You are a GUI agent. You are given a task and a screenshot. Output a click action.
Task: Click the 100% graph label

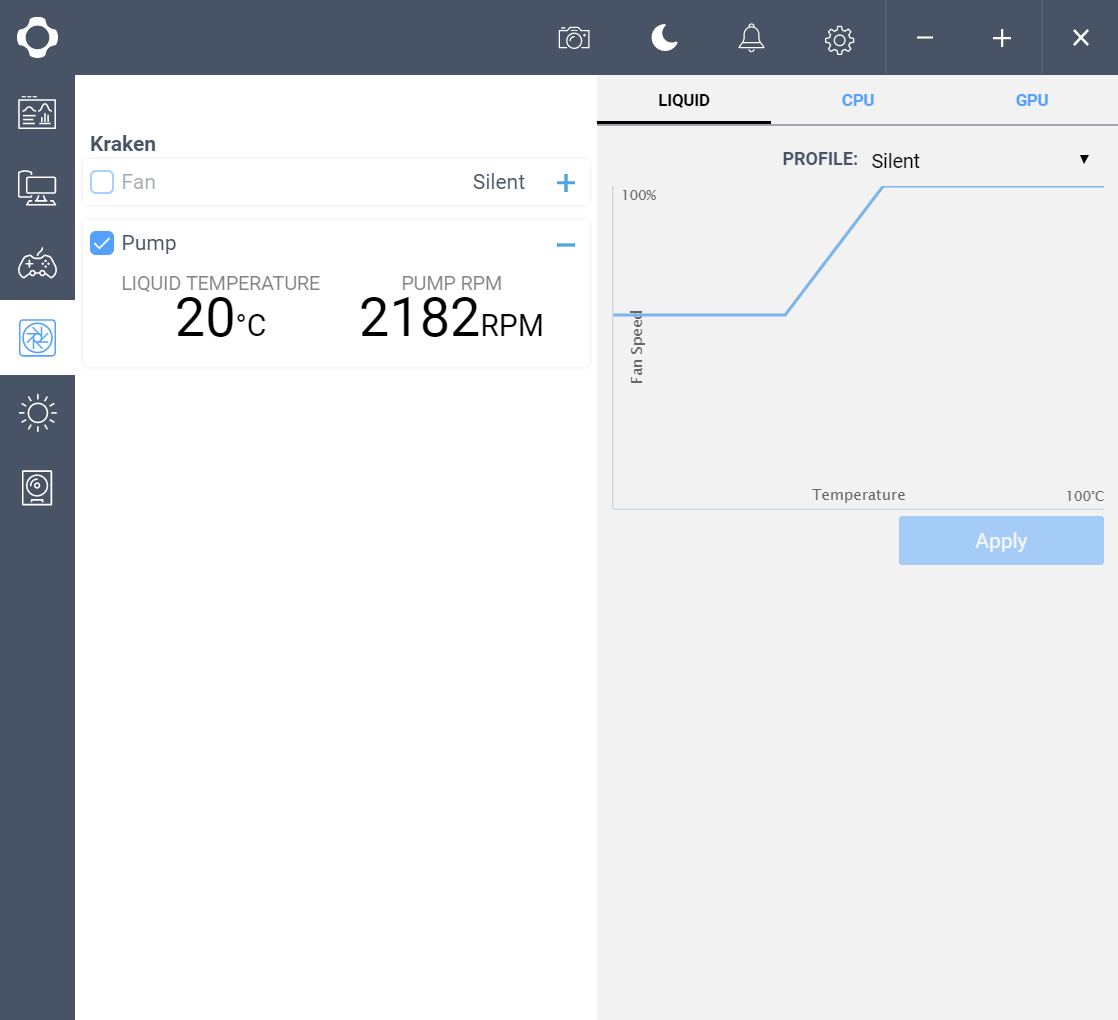[x=639, y=195]
